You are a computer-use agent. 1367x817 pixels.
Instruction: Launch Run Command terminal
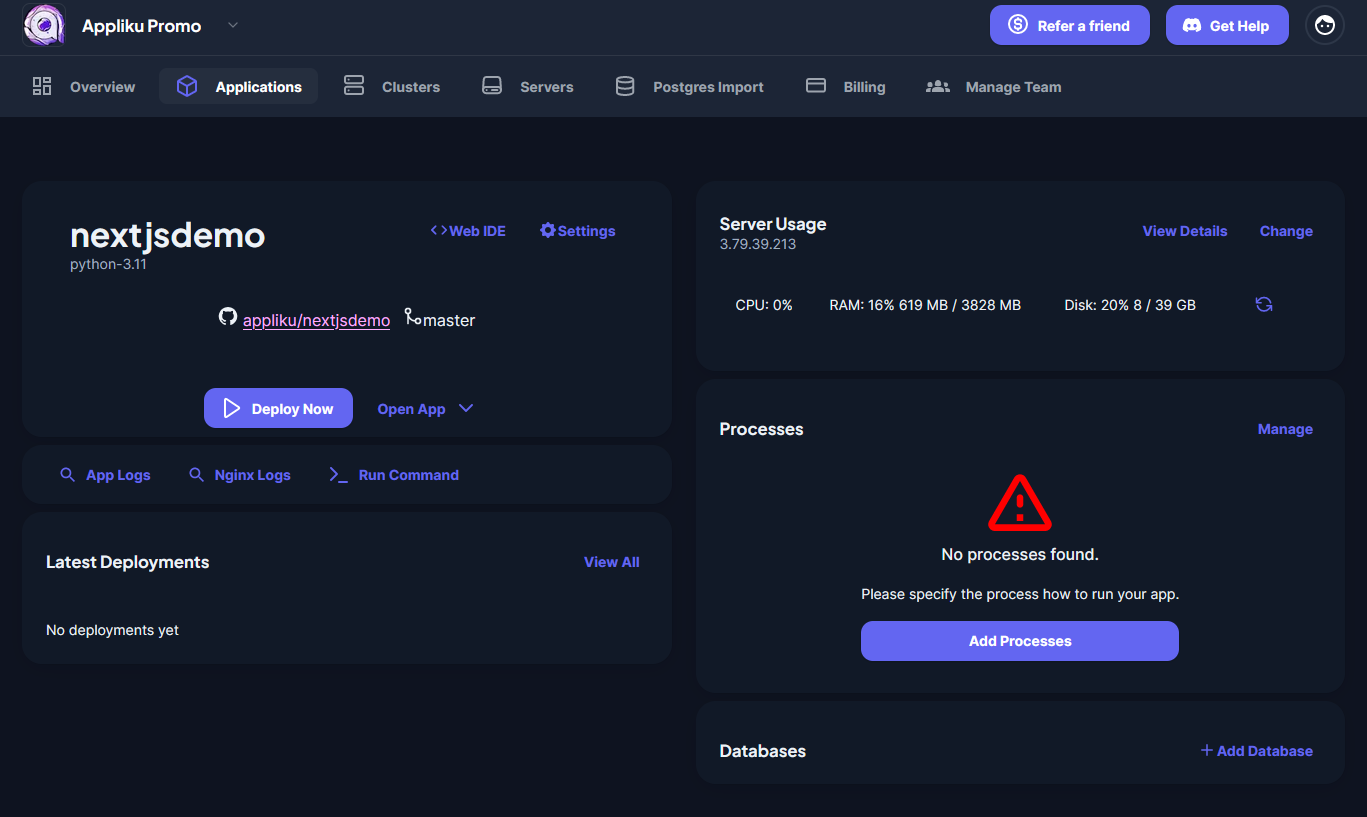pos(394,475)
